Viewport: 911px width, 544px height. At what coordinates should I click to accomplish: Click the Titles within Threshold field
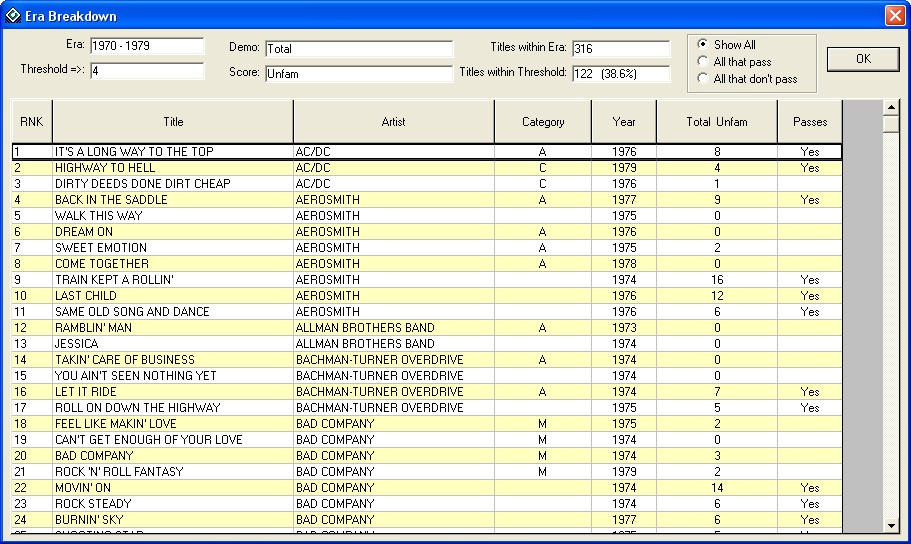pos(621,74)
